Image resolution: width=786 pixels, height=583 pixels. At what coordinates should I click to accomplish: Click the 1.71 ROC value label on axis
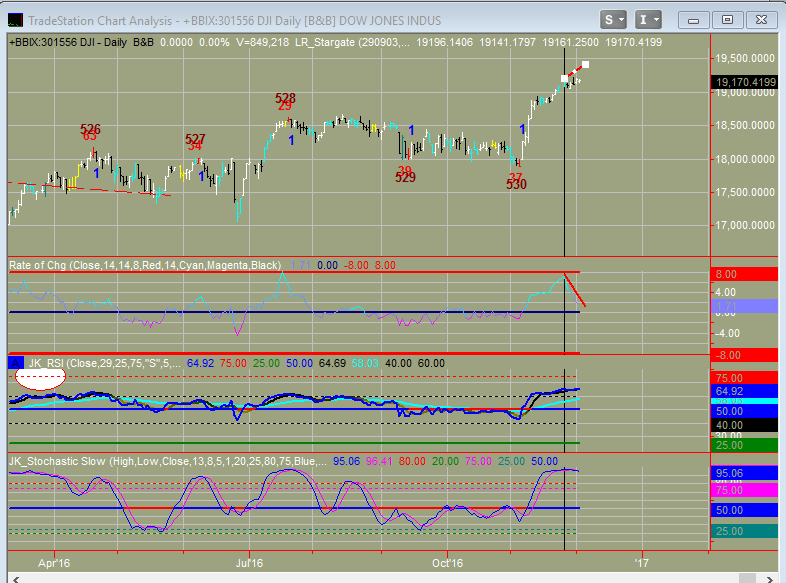(x=744, y=306)
